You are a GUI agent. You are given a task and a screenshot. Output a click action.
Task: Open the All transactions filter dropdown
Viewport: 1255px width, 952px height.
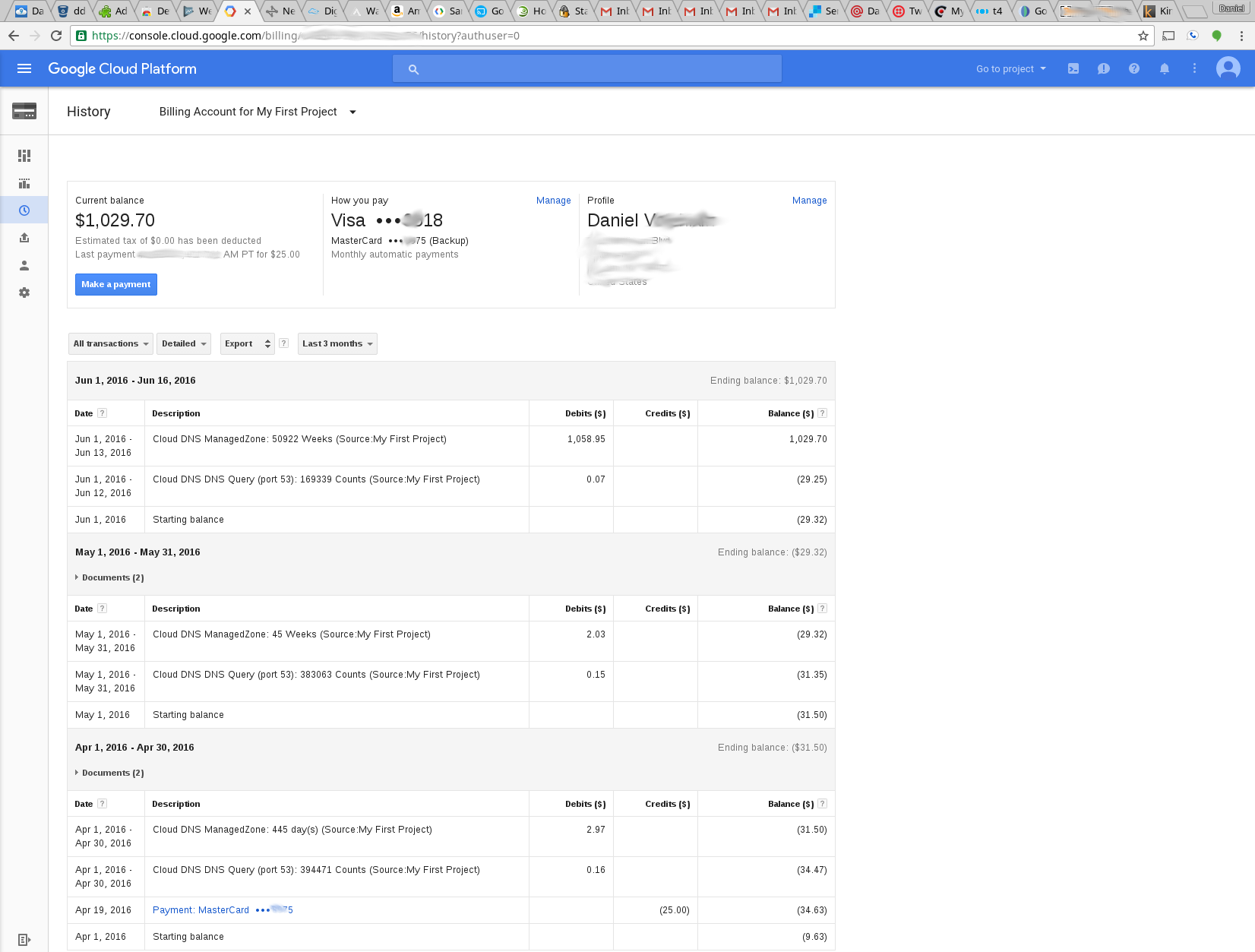coord(110,343)
